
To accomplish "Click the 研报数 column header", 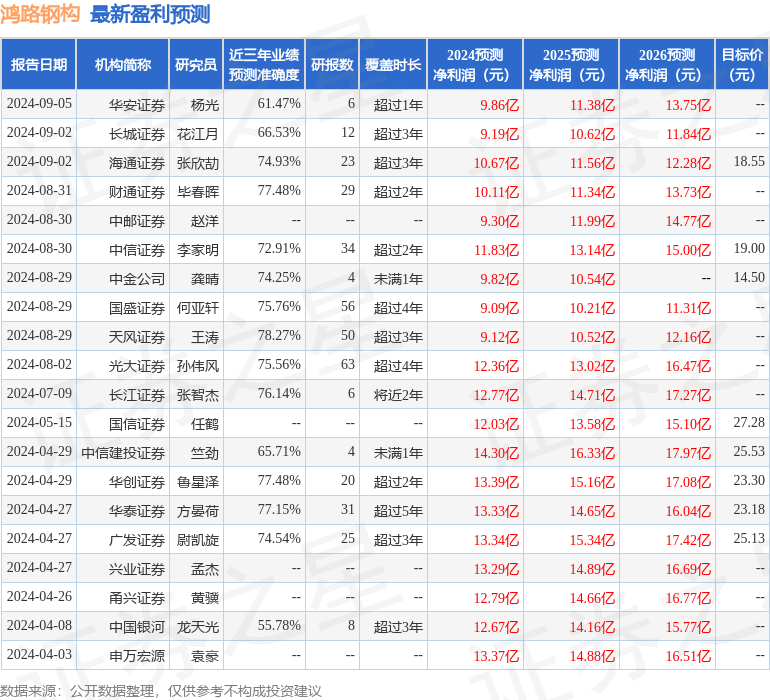I will (x=332, y=65).
